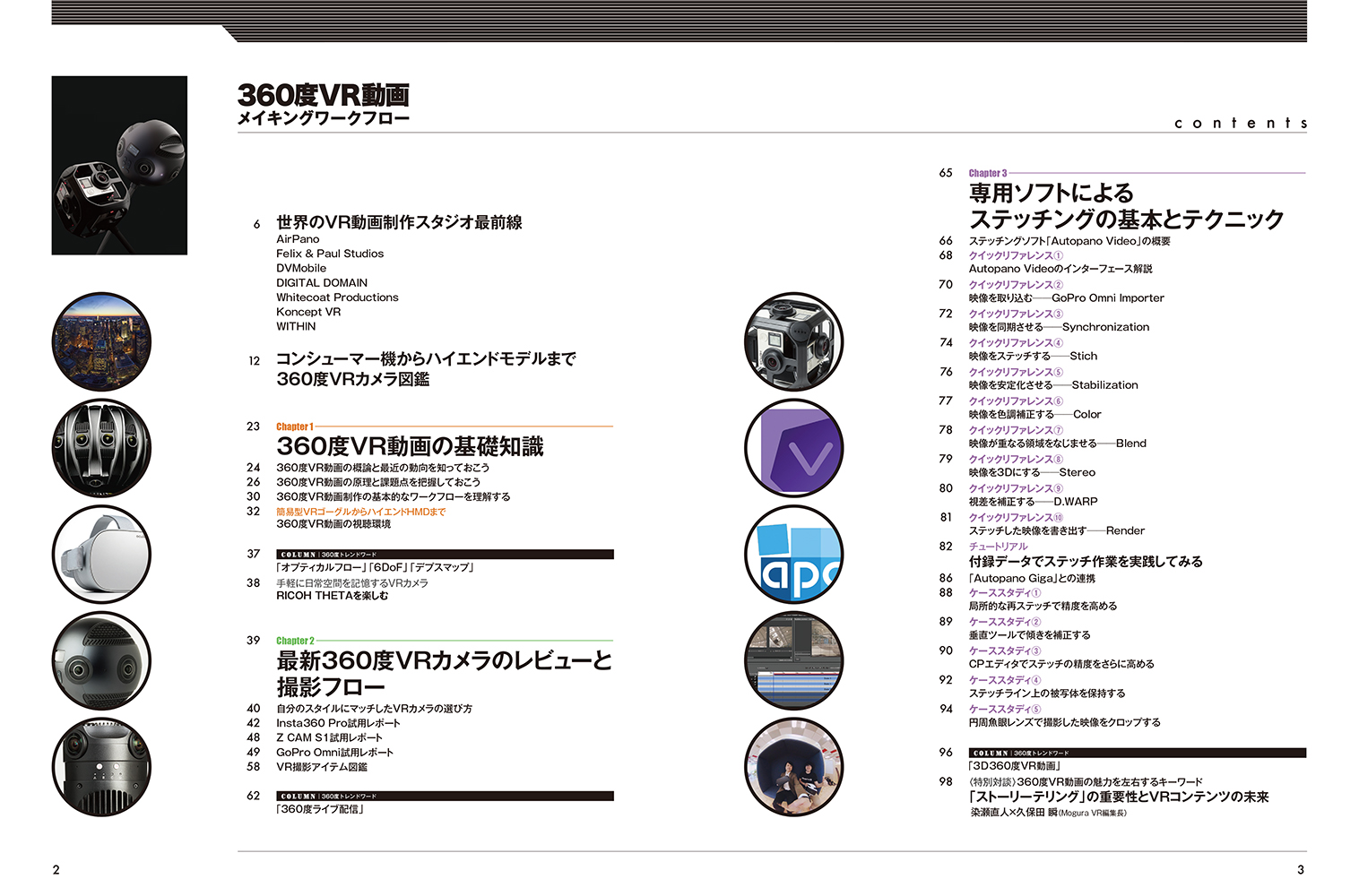Open the Insta360 Pro試用レポート entry

(338, 723)
